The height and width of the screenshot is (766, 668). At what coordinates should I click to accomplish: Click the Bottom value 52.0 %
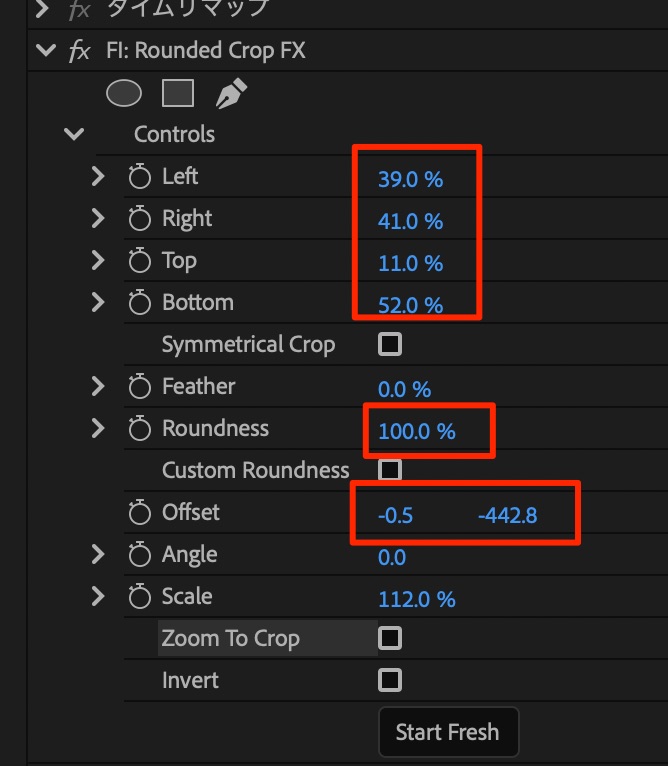[410, 306]
